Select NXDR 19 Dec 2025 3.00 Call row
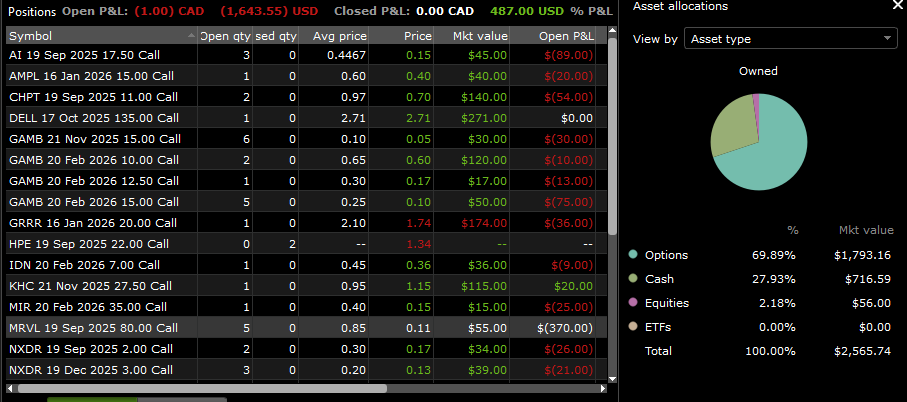The width and height of the screenshot is (907, 402). click(307, 370)
